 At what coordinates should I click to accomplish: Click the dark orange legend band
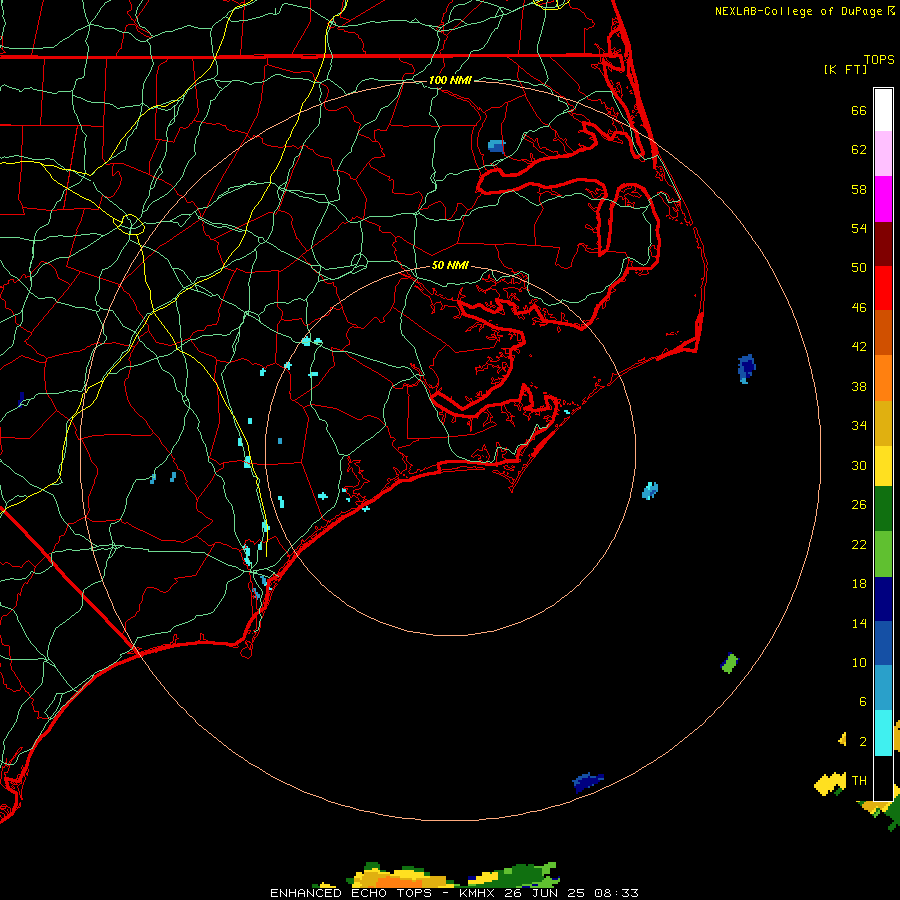tap(883, 333)
